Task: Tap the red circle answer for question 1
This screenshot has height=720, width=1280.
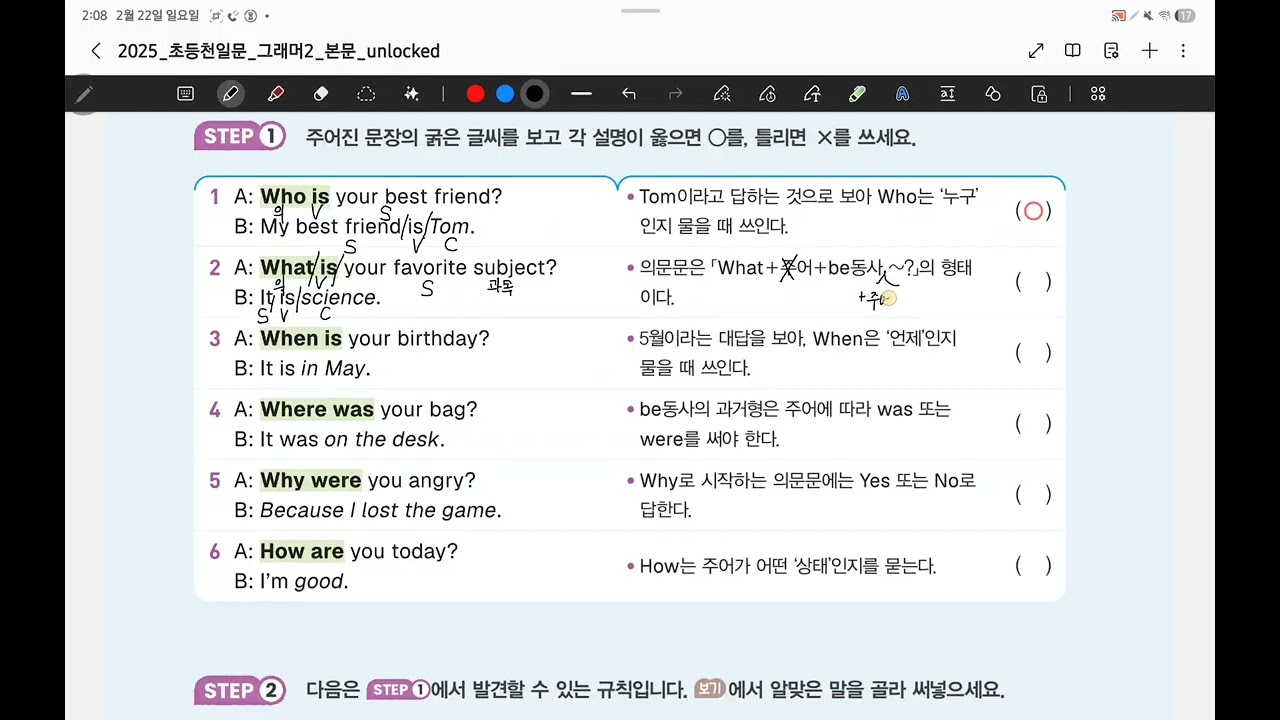Action: tap(1034, 211)
